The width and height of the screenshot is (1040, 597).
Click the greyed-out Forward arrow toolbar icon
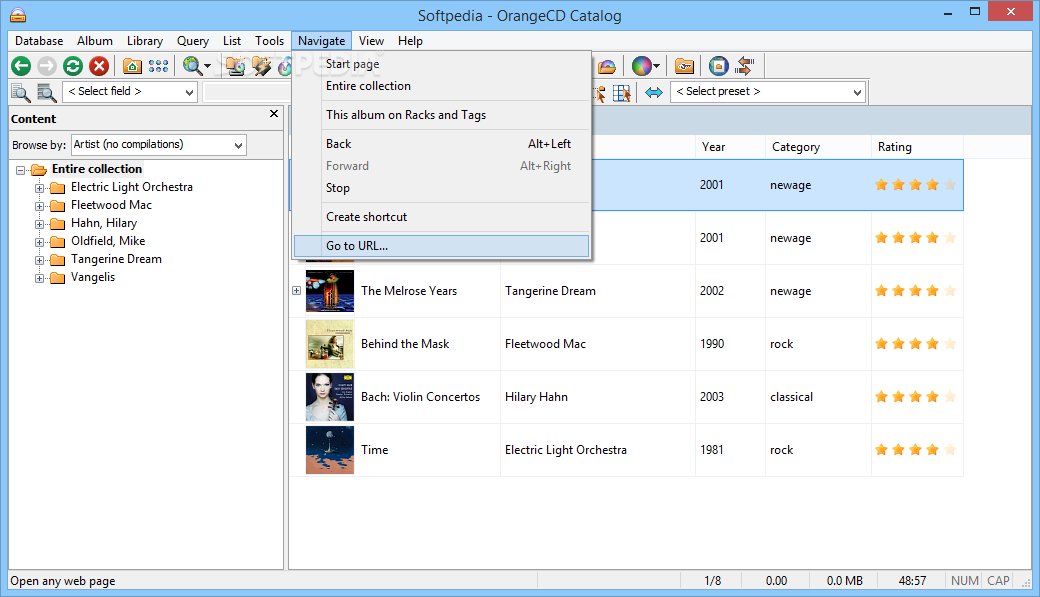46,66
